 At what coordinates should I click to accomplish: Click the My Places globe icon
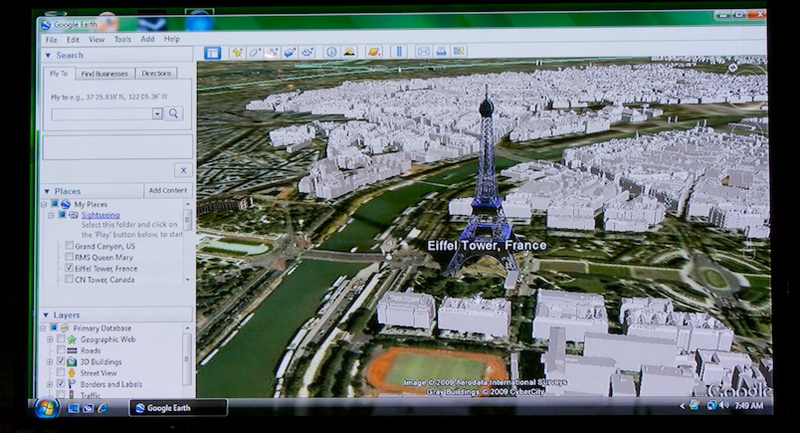coord(65,204)
